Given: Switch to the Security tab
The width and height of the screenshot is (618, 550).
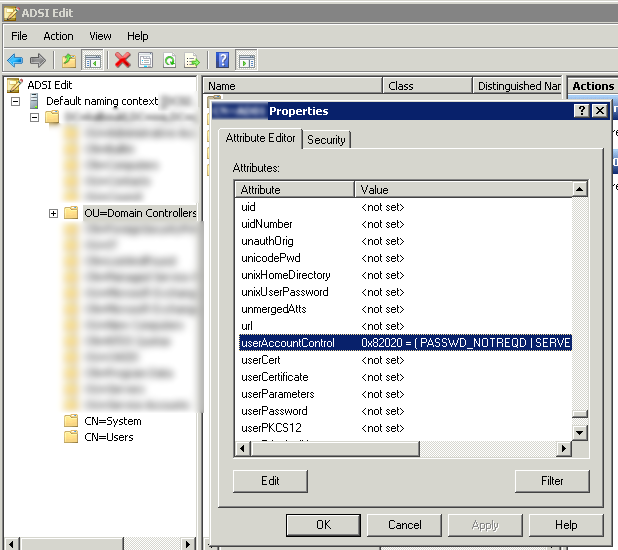Looking at the screenshot, I should pos(326,140).
